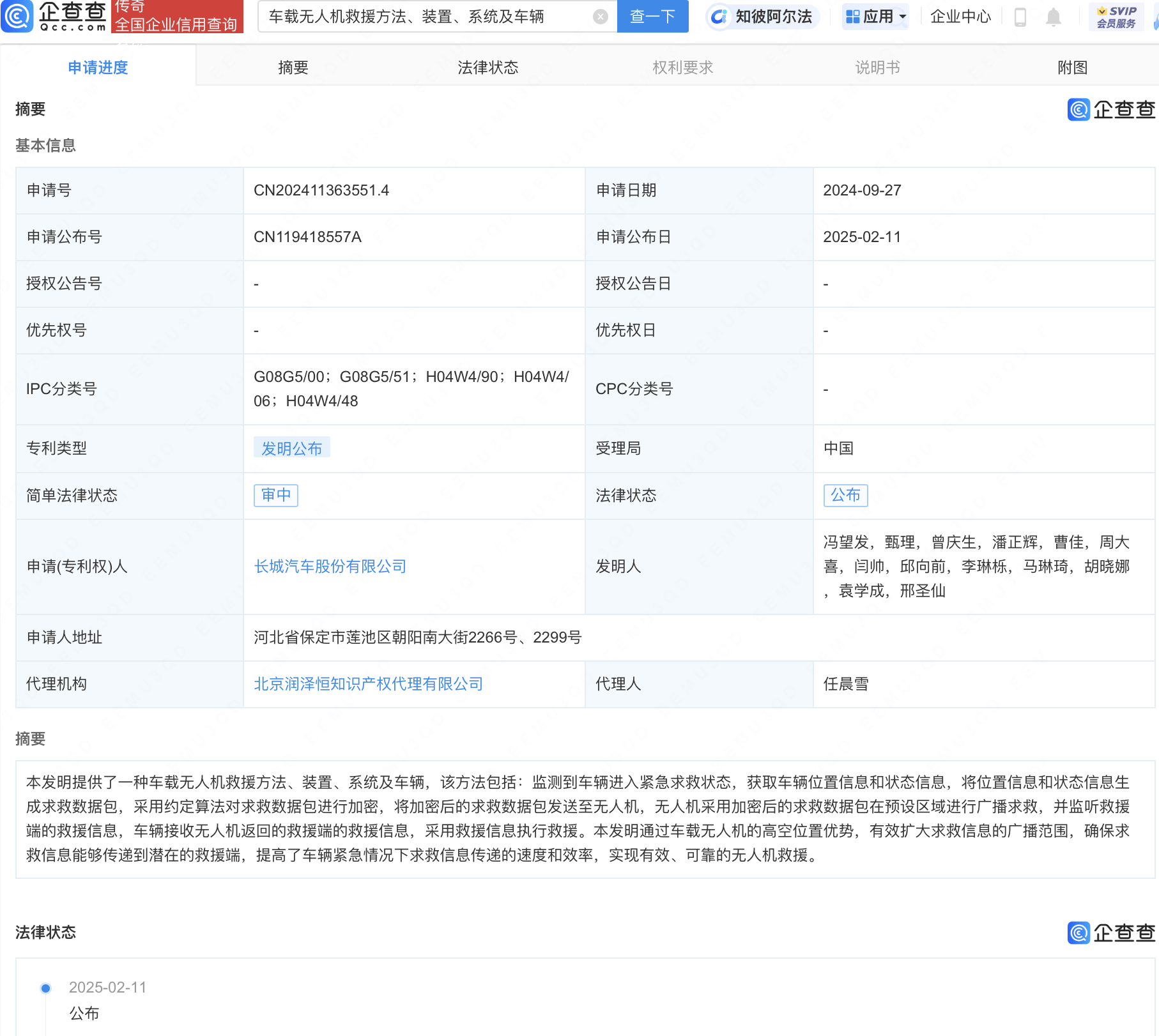The image size is (1159, 1036).
Task: Select publication date 2025-02-11 in table
Action: pyautogui.click(x=862, y=237)
